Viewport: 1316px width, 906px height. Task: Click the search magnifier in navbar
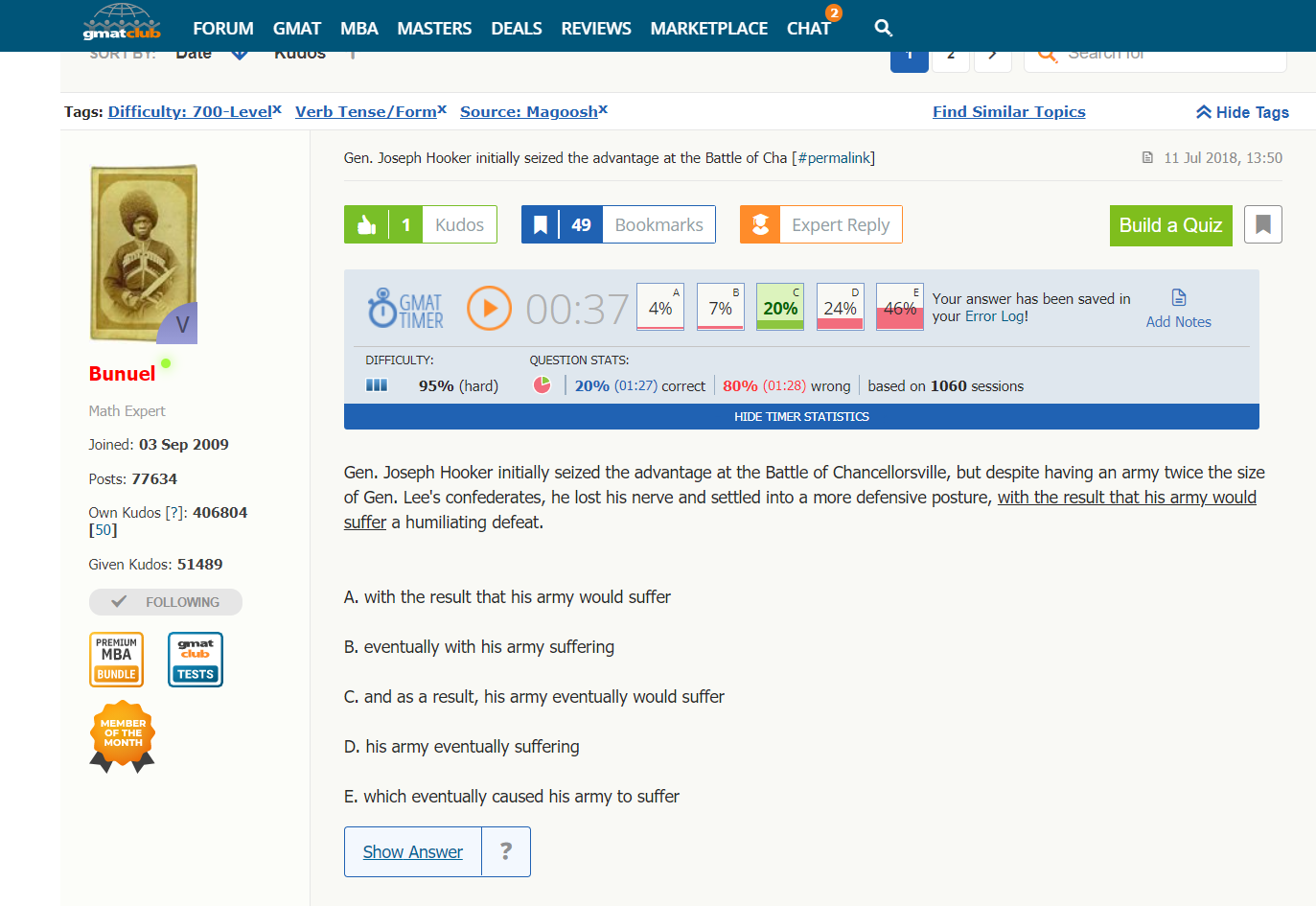pyautogui.click(x=883, y=28)
